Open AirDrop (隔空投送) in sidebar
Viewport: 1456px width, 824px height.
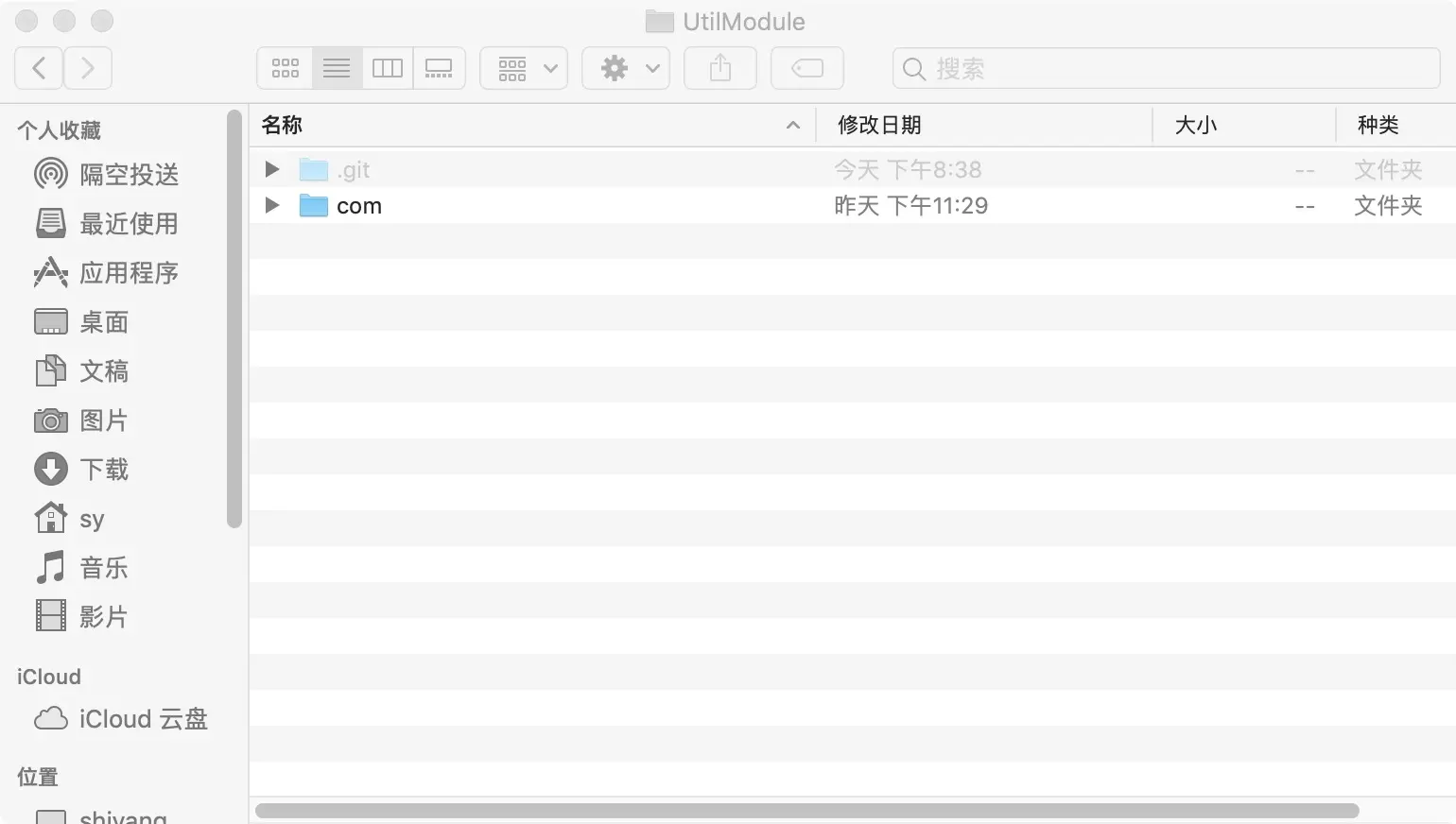(106, 174)
